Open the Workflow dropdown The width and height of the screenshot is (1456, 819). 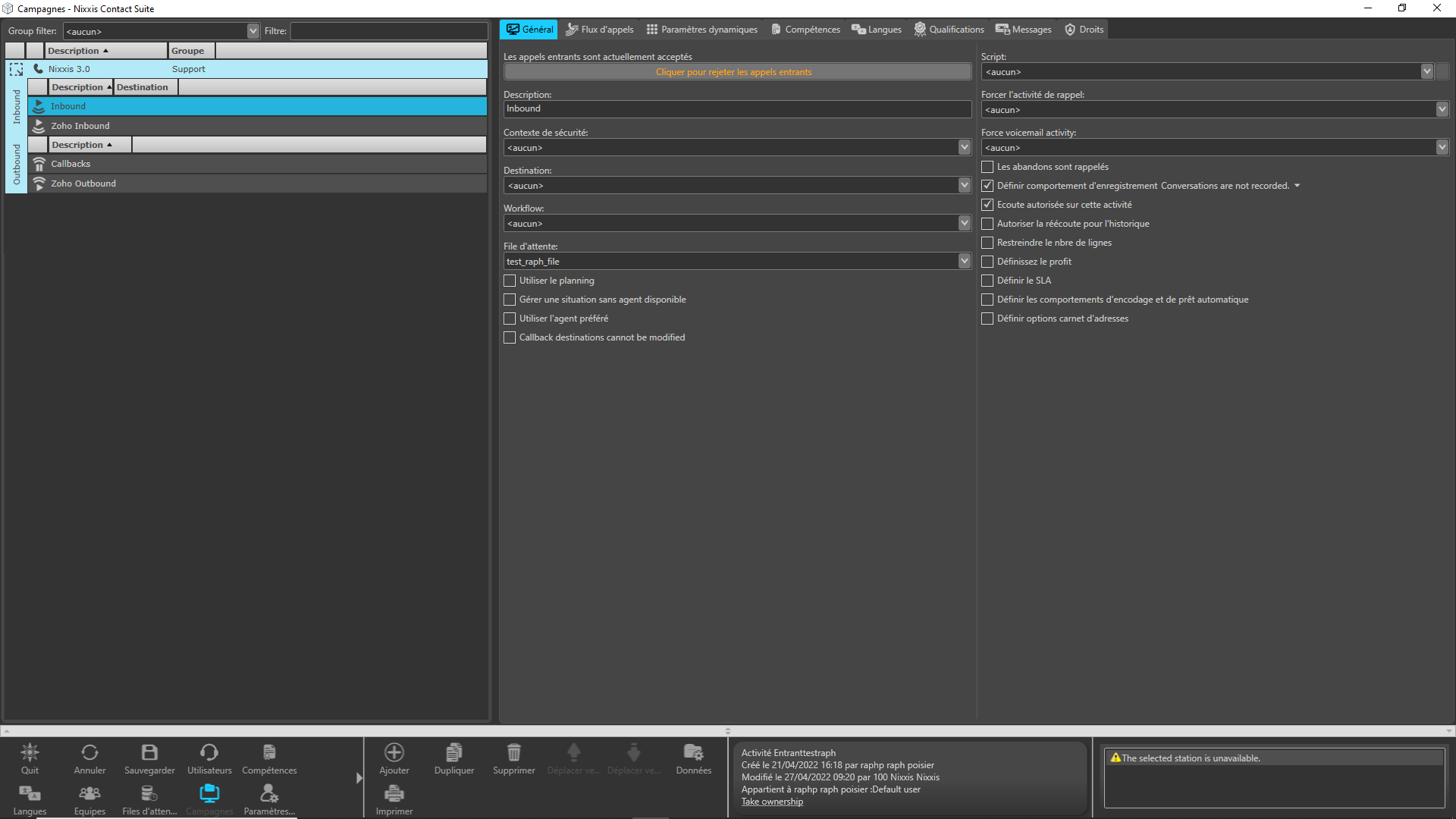964,223
